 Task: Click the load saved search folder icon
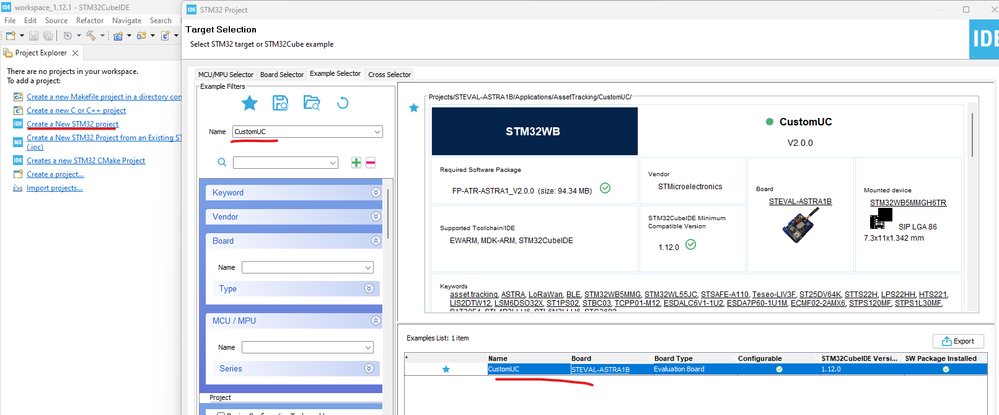[x=312, y=103]
